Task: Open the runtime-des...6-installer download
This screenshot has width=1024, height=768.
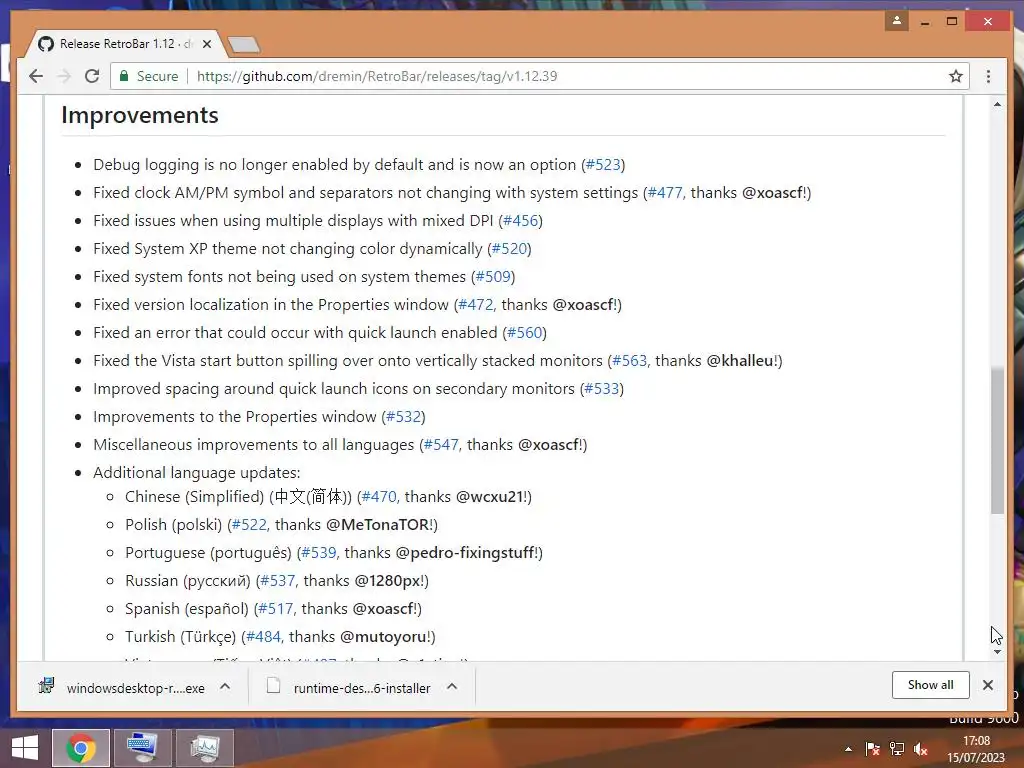Action: (349, 688)
